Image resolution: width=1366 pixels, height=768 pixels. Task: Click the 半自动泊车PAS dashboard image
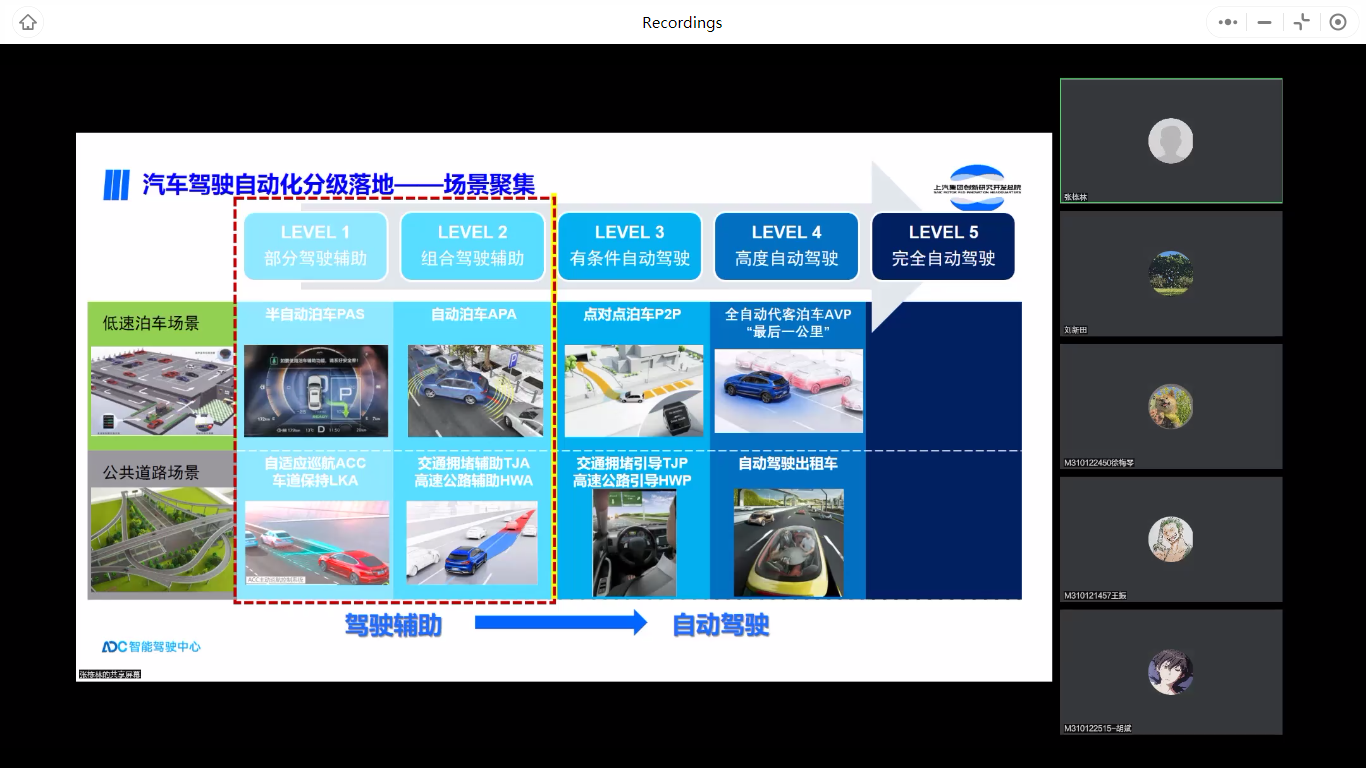315,391
